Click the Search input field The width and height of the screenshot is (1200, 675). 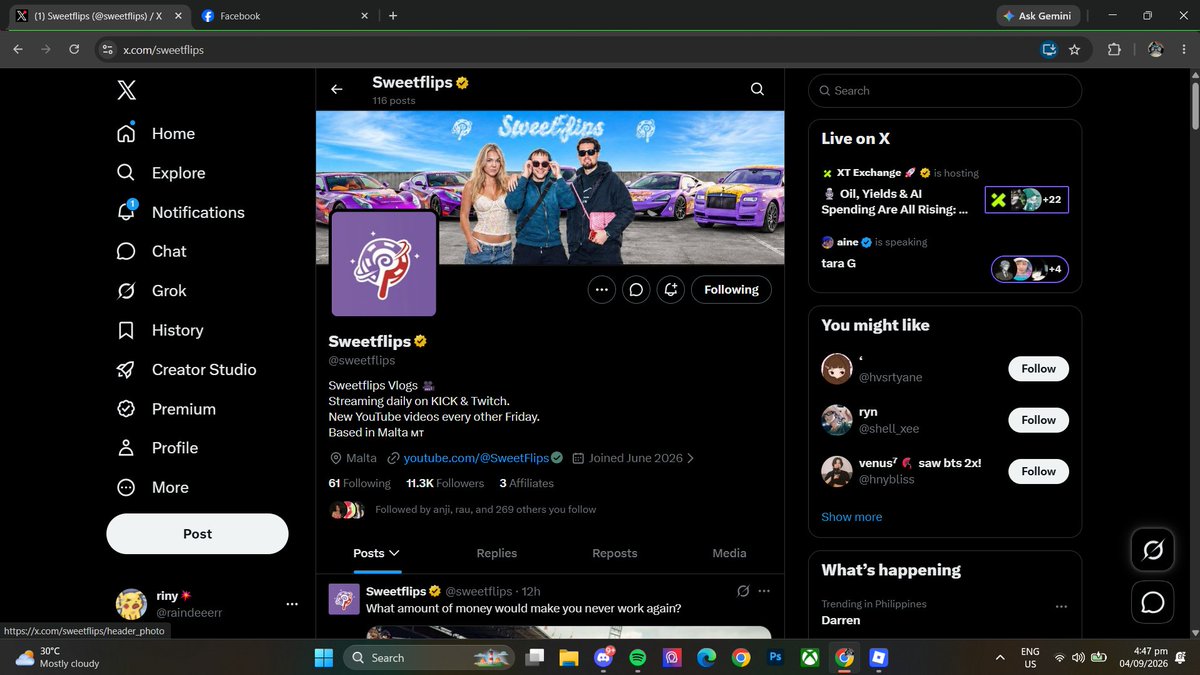945,90
